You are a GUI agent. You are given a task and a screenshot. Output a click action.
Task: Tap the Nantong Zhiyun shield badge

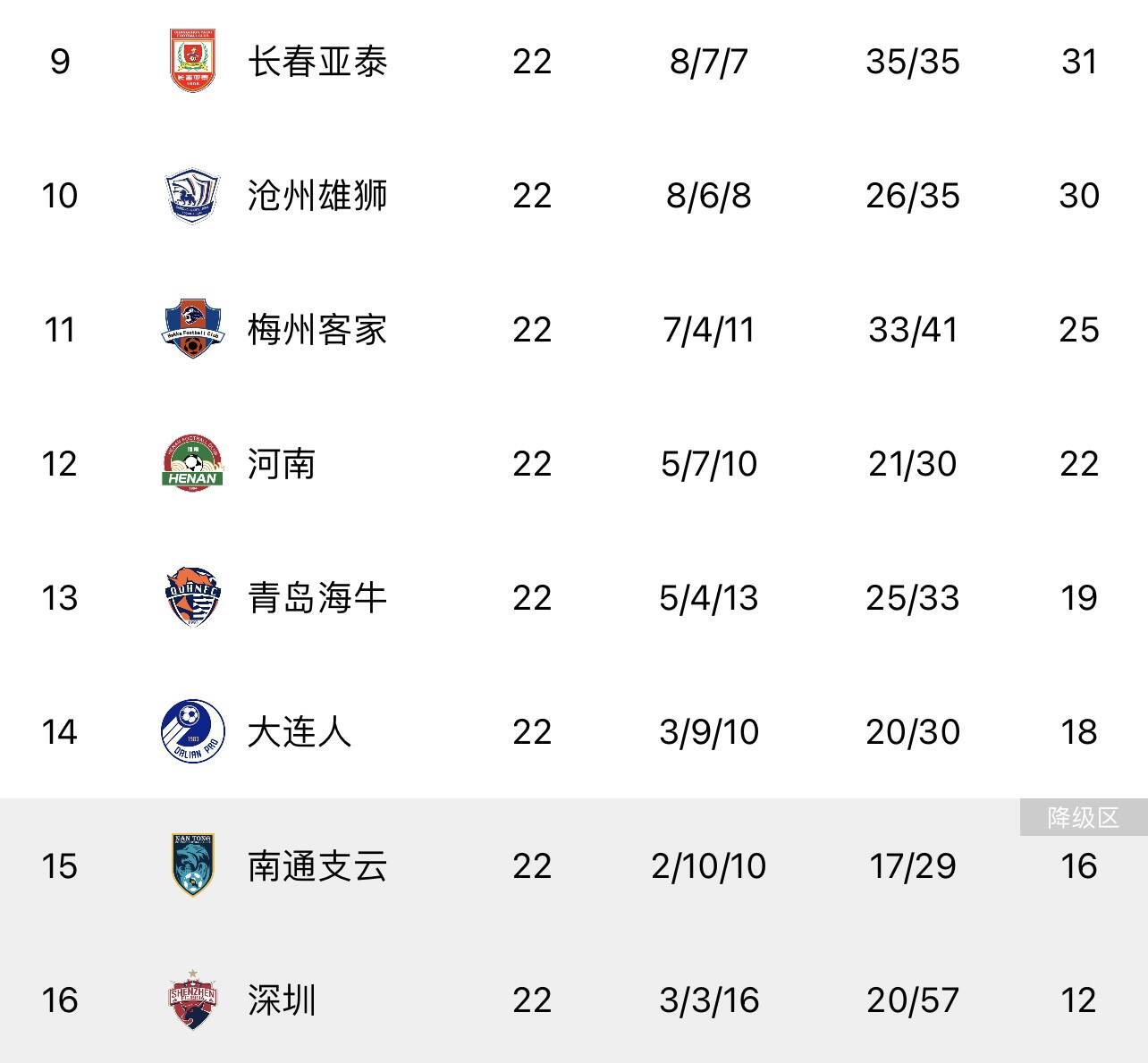click(x=192, y=865)
